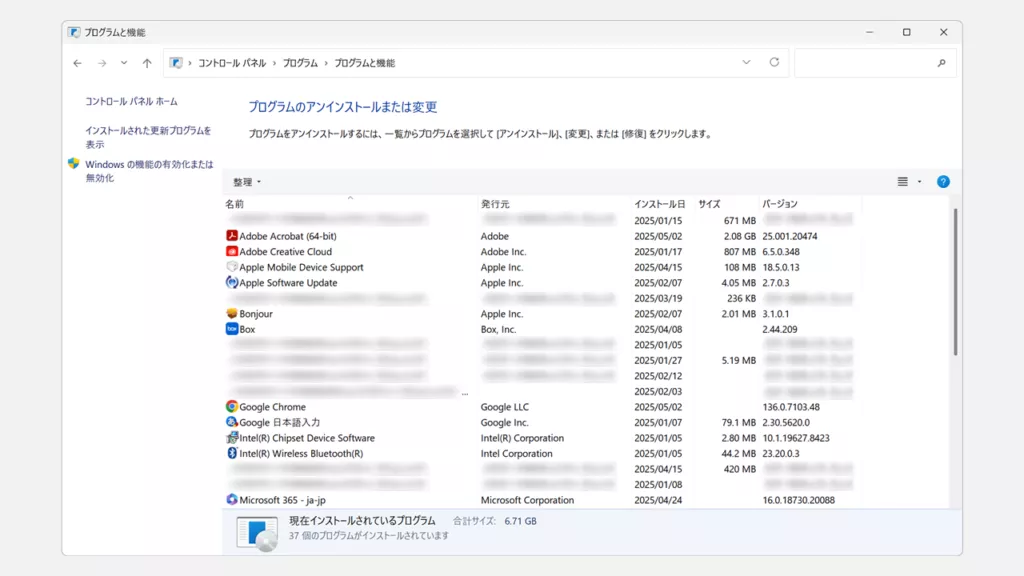Select the Adobe Acrobat (64-bit) row

point(541,236)
